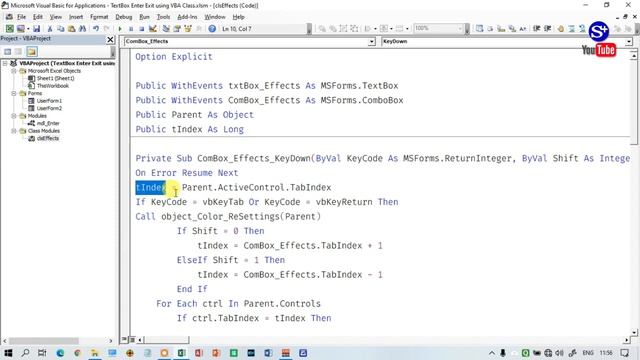
Task: Open the Object Browser icon
Action: coord(188,29)
